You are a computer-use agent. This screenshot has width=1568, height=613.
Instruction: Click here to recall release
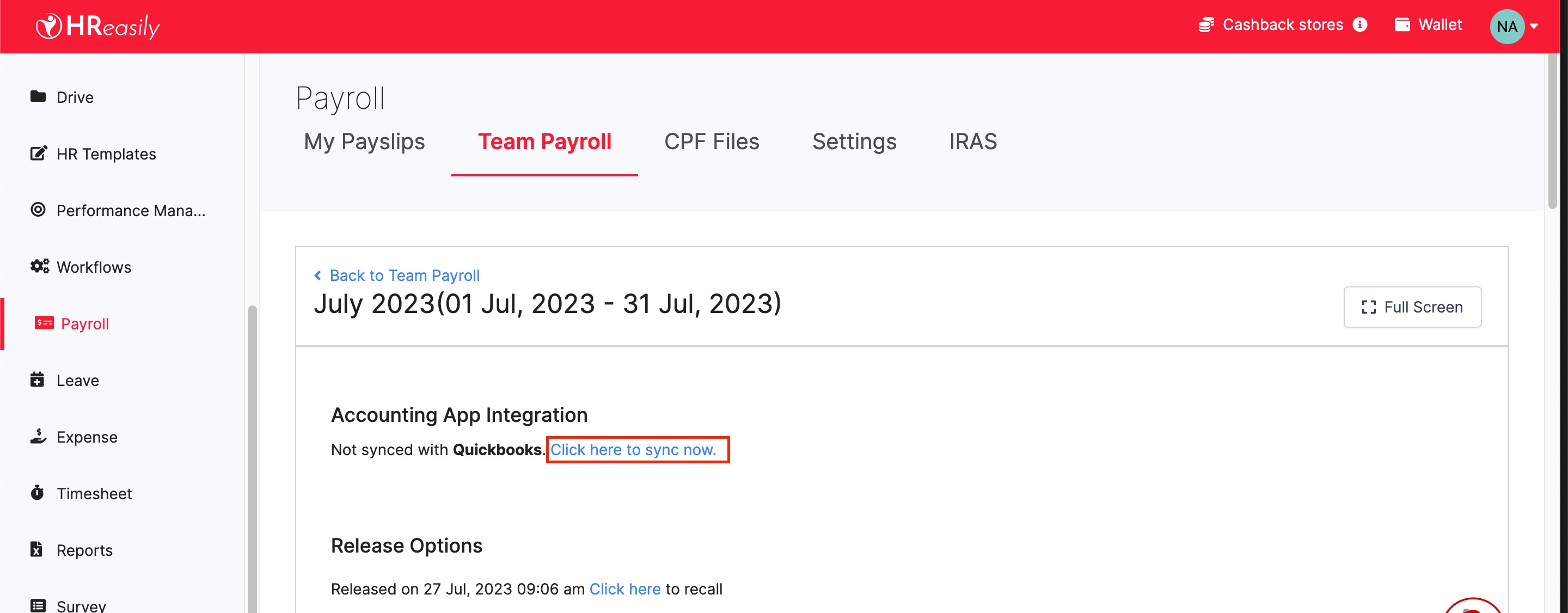pos(624,589)
